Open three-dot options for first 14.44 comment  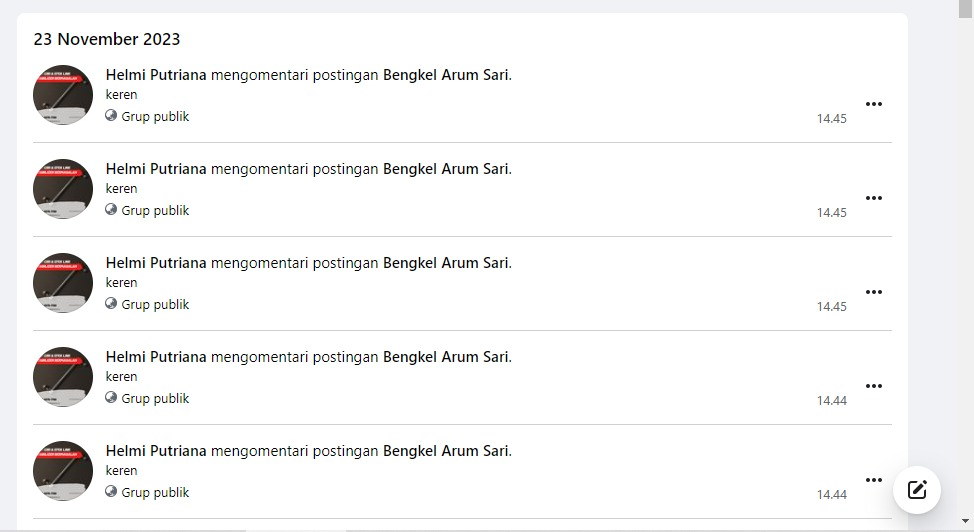pyautogui.click(x=873, y=386)
